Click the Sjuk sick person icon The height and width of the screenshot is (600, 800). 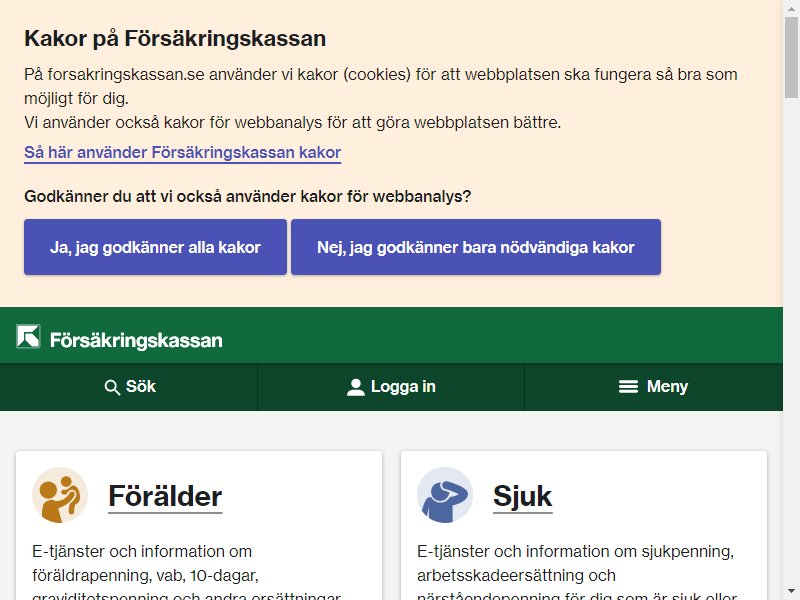(x=444, y=495)
